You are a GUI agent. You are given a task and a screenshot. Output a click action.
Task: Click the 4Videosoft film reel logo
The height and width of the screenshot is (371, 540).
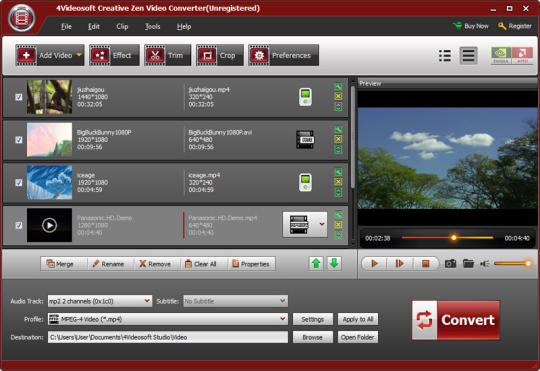pos(22,18)
